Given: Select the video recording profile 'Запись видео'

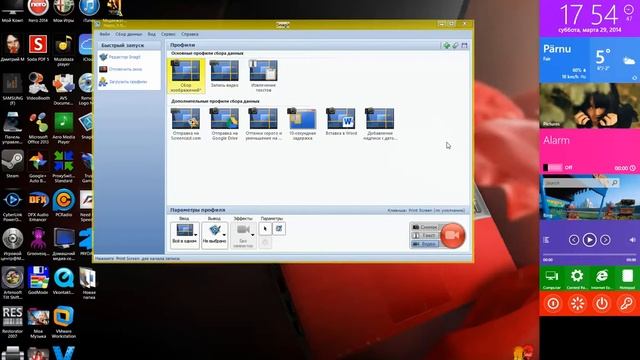Looking at the screenshot, I should (x=224, y=74).
